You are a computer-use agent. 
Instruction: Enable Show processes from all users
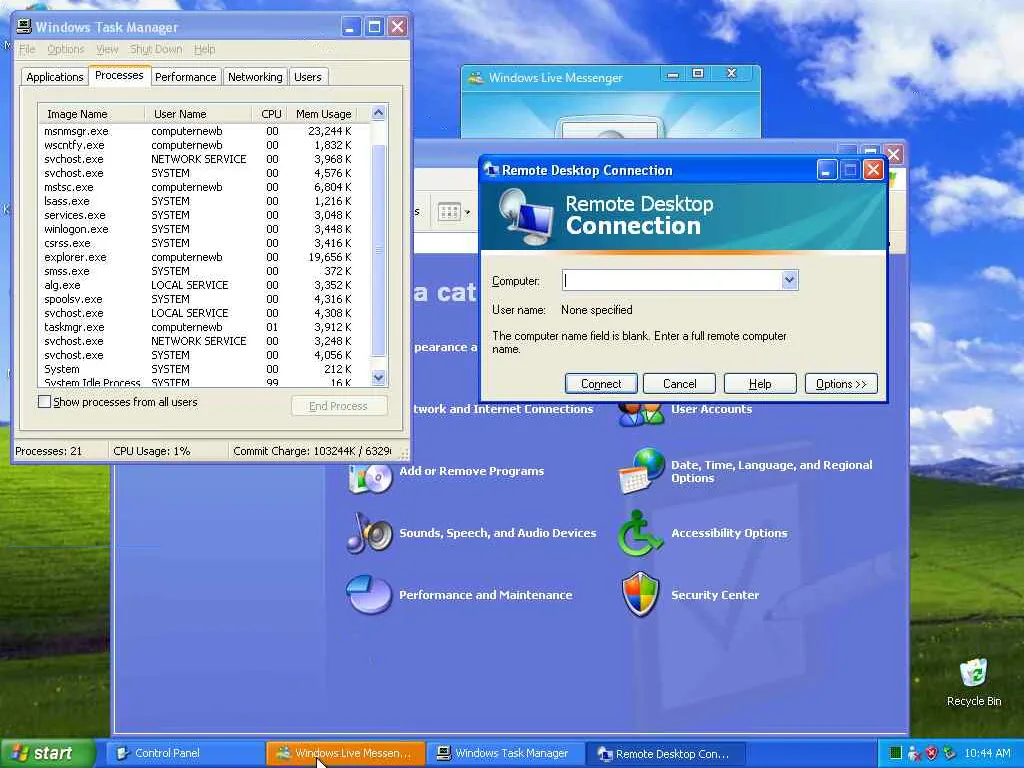click(x=44, y=402)
